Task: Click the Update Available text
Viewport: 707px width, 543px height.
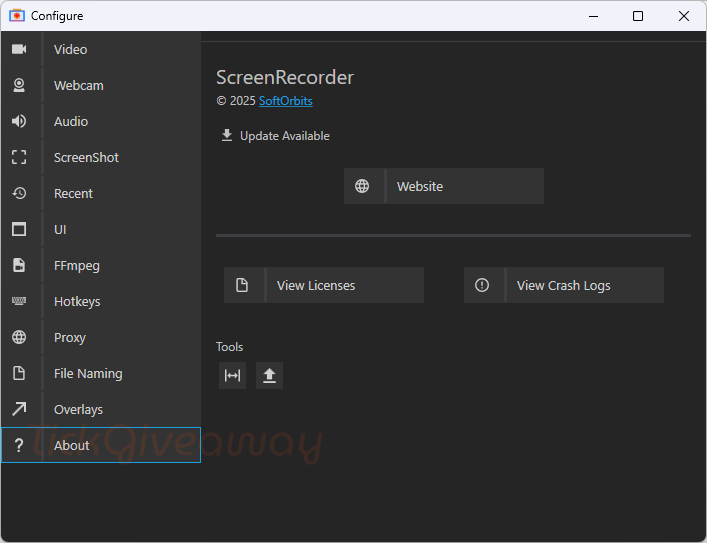Action: [x=285, y=136]
